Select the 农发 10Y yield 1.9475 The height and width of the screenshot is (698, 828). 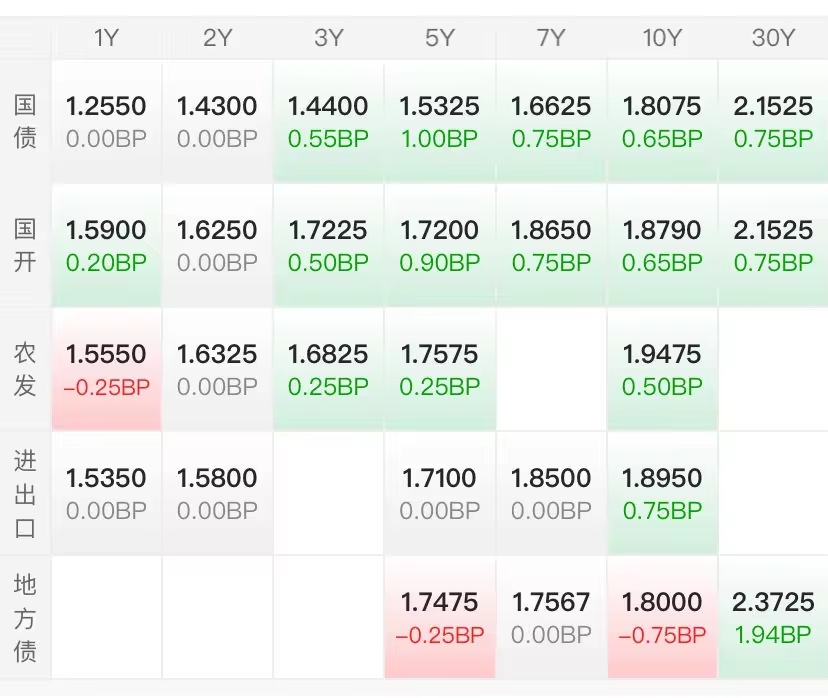click(662, 369)
